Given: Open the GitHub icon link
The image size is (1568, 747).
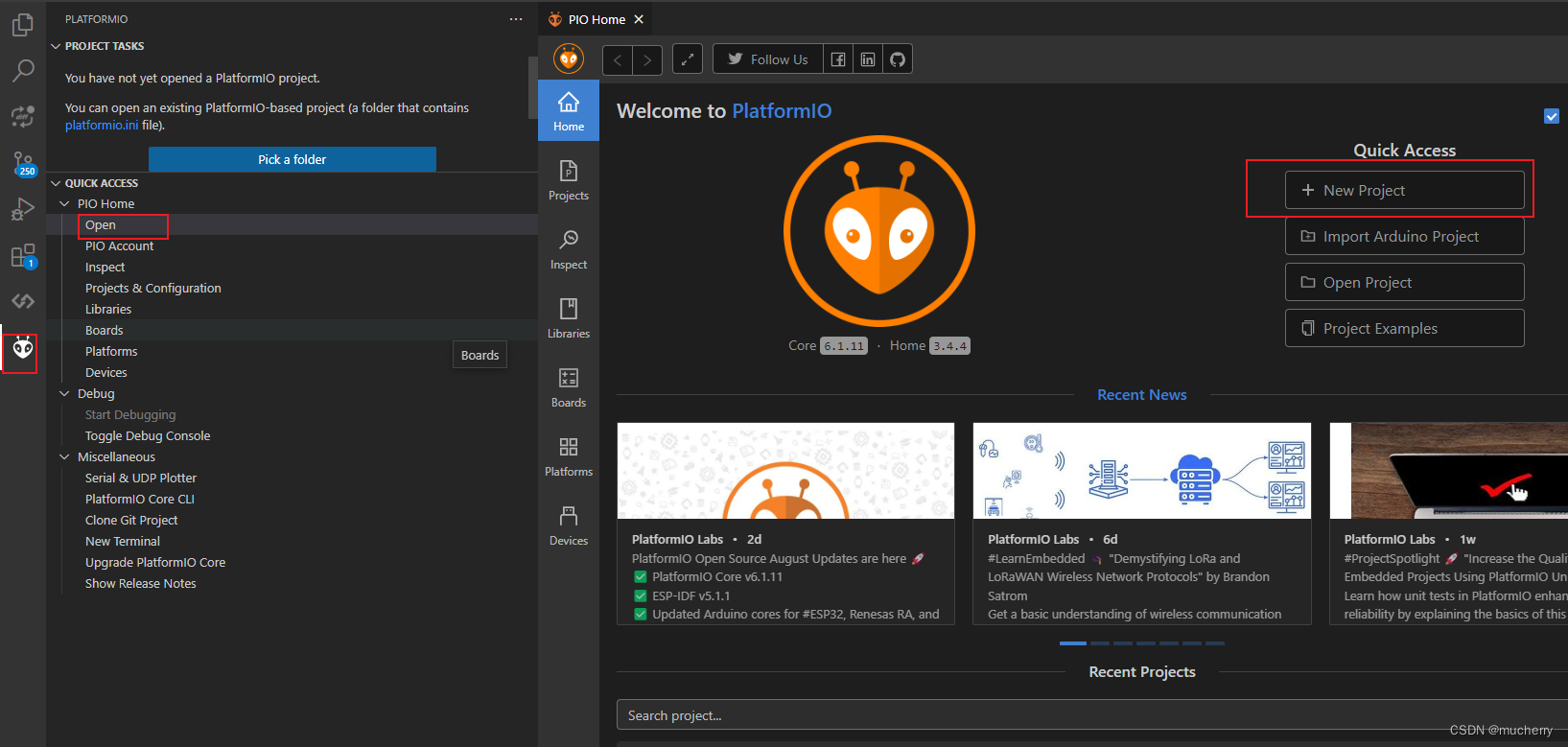Looking at the screenshot, I should click(898, 59).
